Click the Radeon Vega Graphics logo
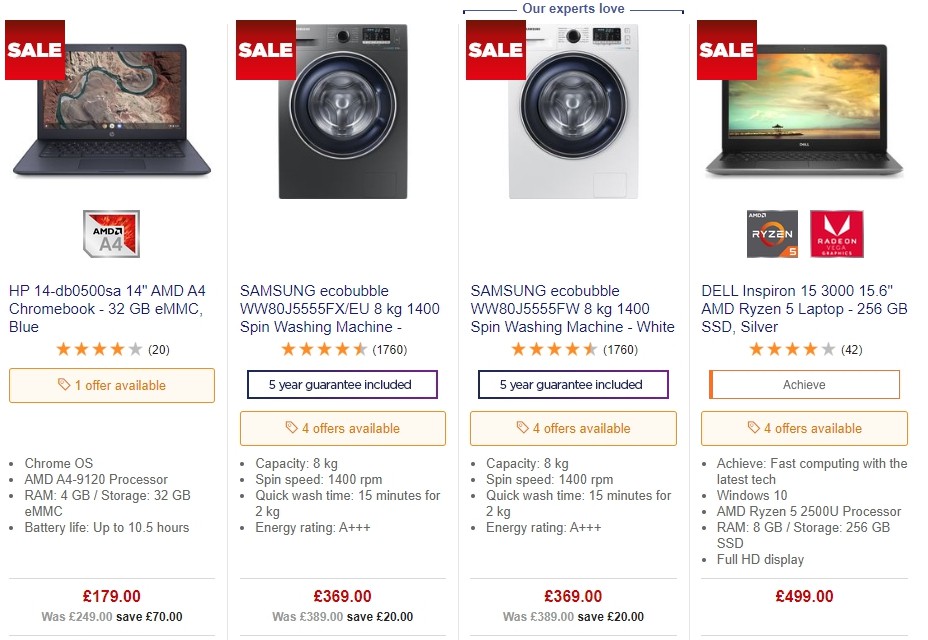928x640 pixels. pos(837,232)
